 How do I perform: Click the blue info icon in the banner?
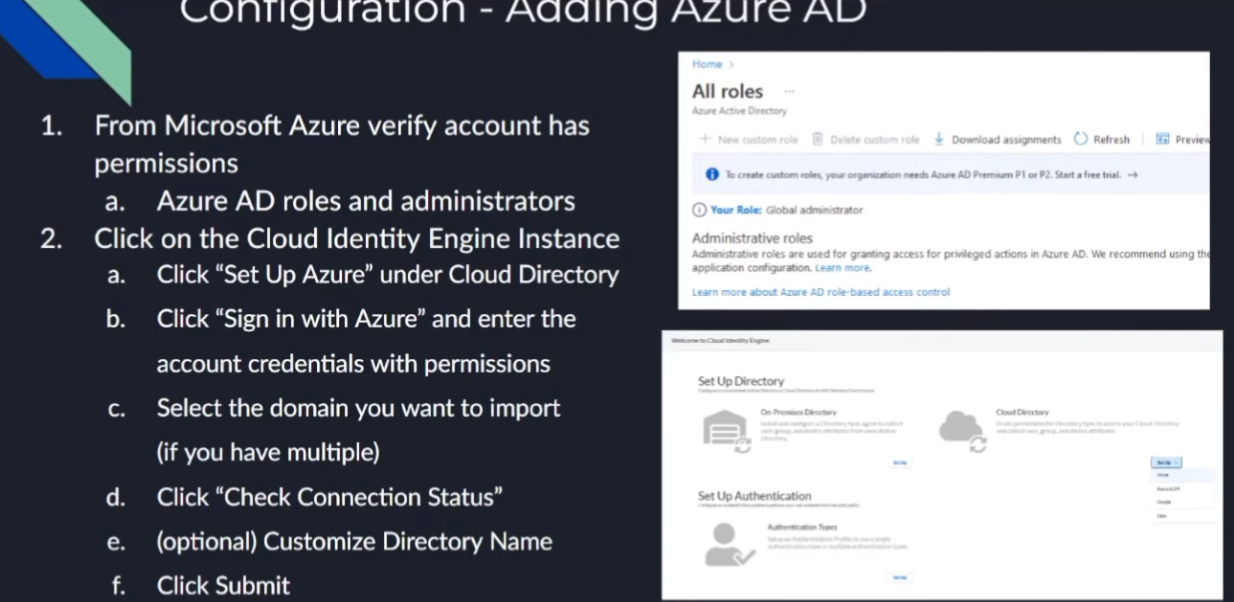712,175
